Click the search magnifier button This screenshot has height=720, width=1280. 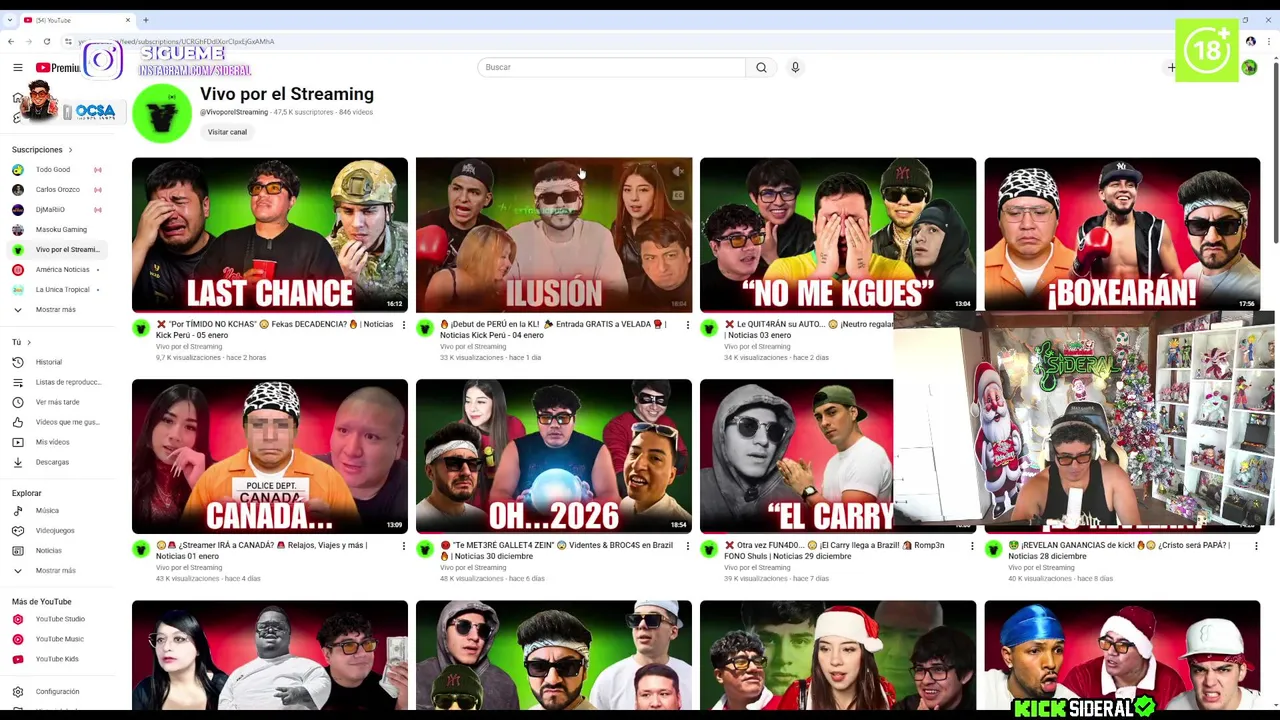(x=761, y=67)
